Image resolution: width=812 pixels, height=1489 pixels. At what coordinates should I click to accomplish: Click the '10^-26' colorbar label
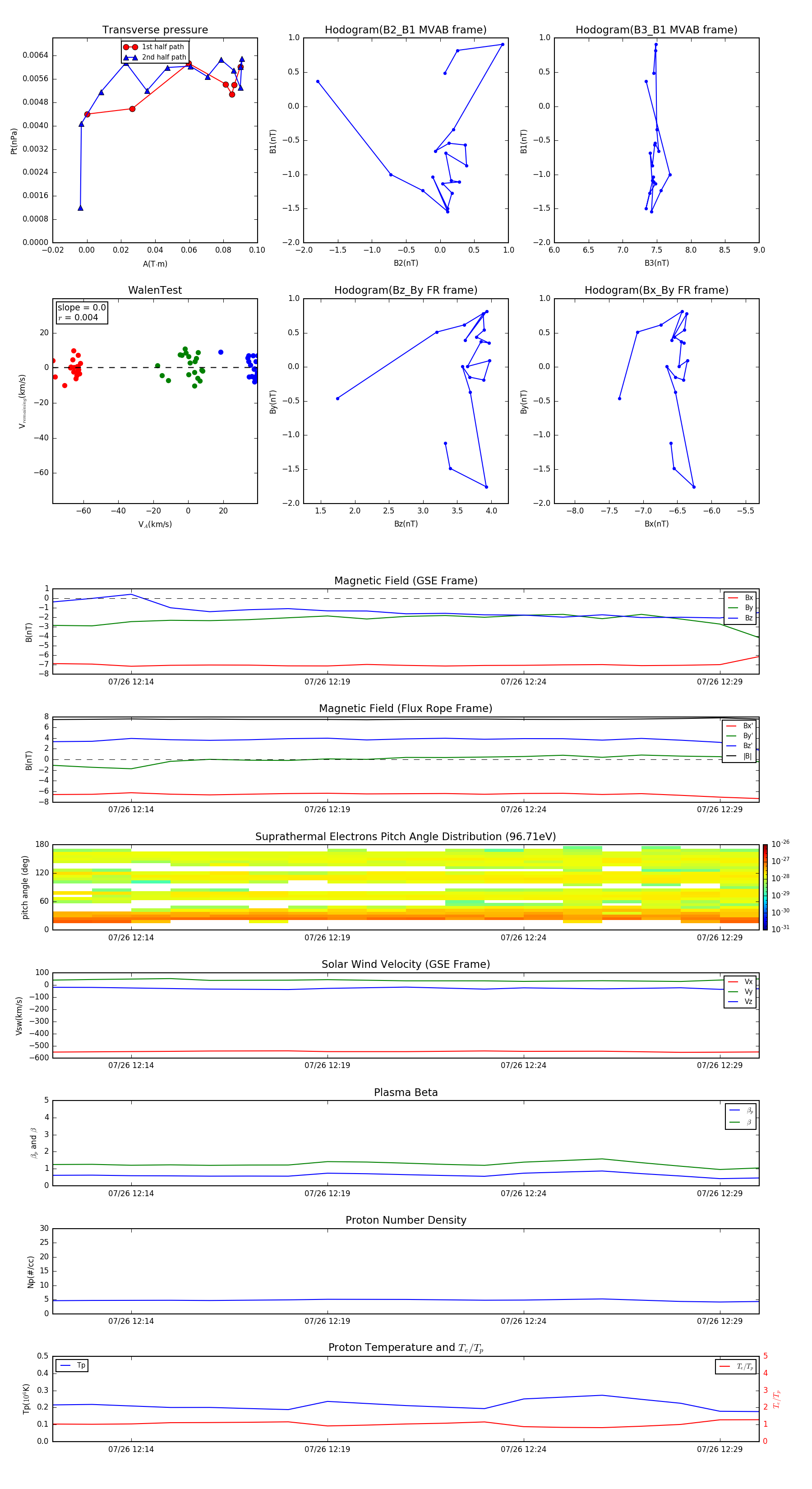click(780, 844)
